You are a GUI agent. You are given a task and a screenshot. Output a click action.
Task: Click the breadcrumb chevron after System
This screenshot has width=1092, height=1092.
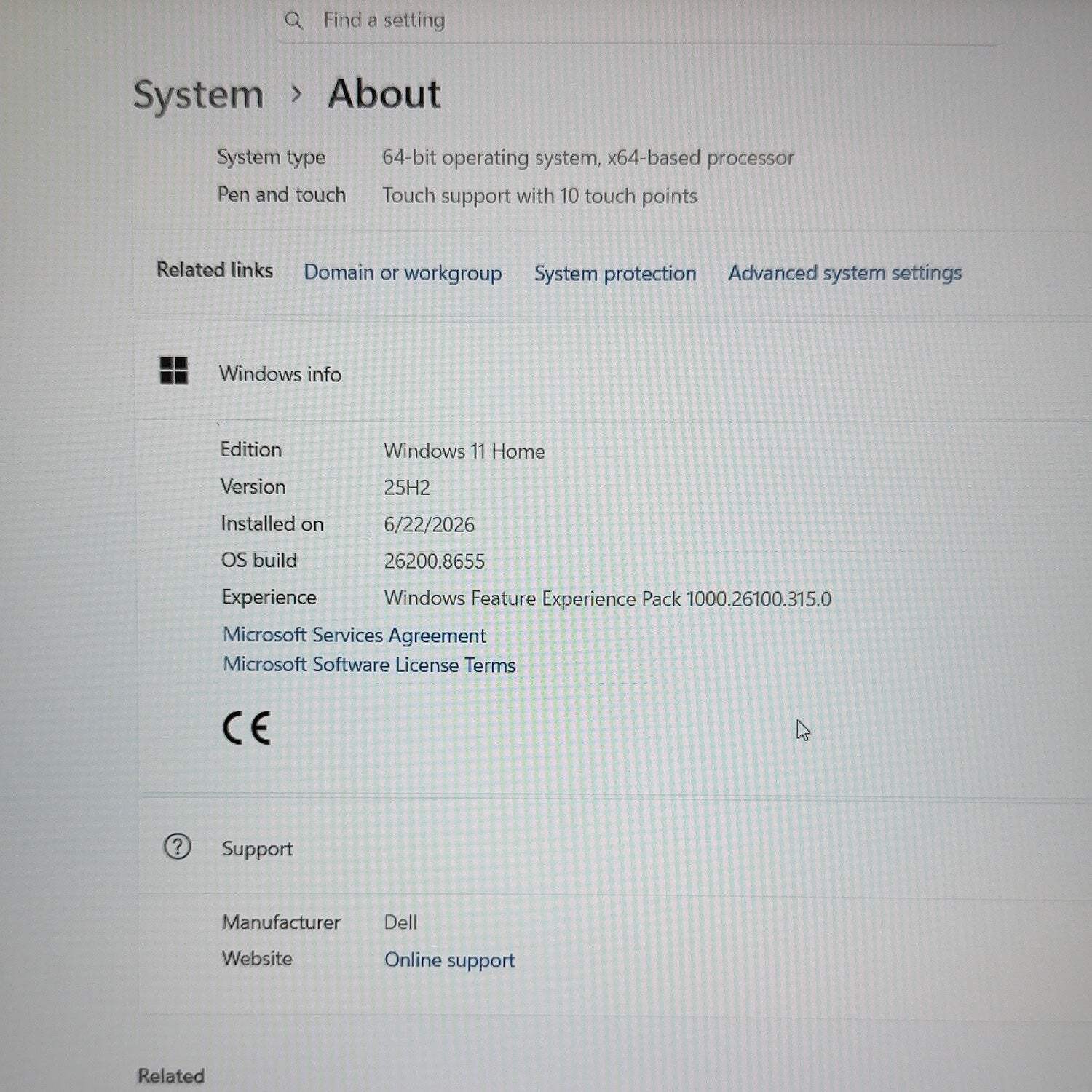tap(296, 94)
